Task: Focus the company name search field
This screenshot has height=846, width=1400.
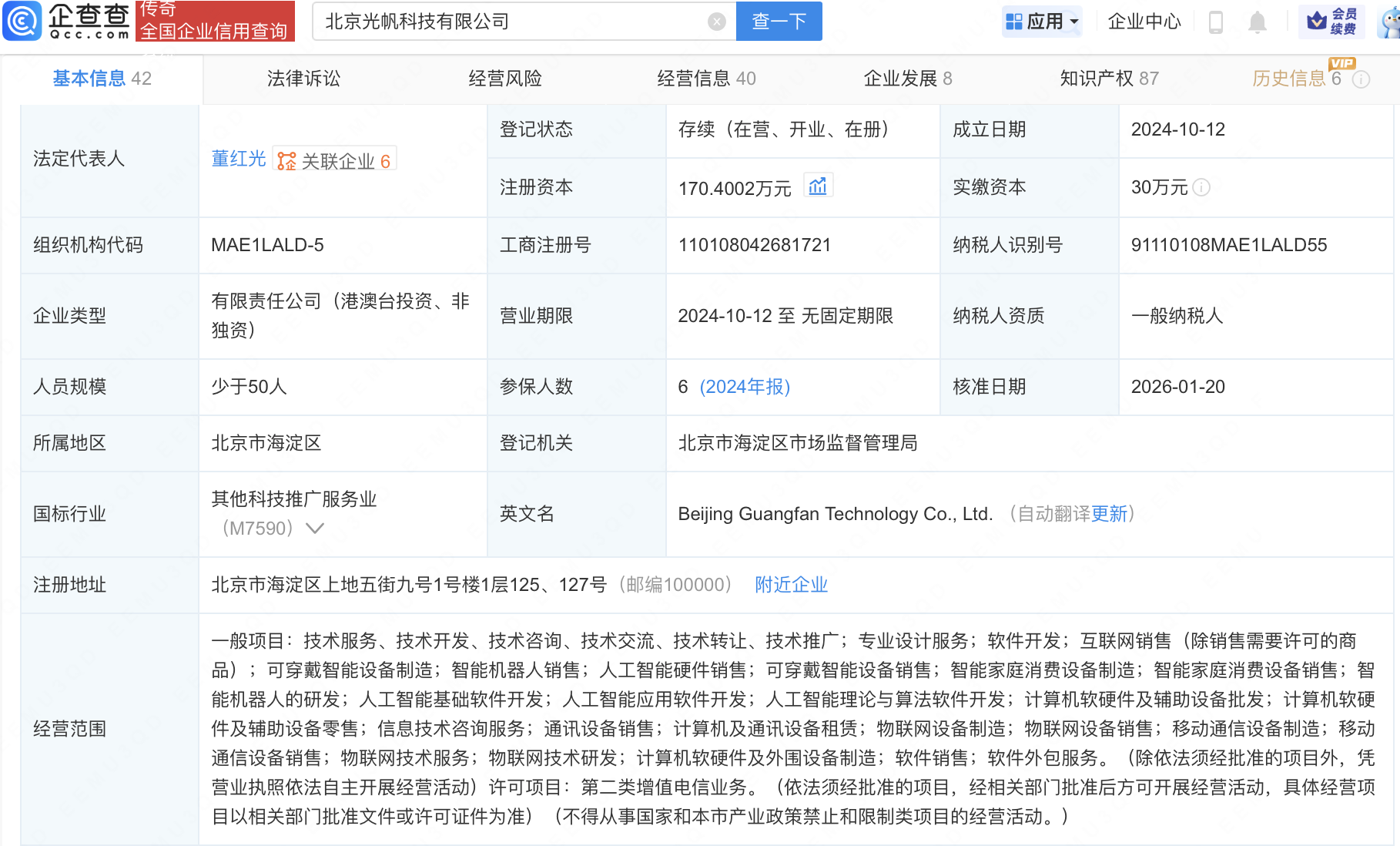Action: tap(512, 22)
